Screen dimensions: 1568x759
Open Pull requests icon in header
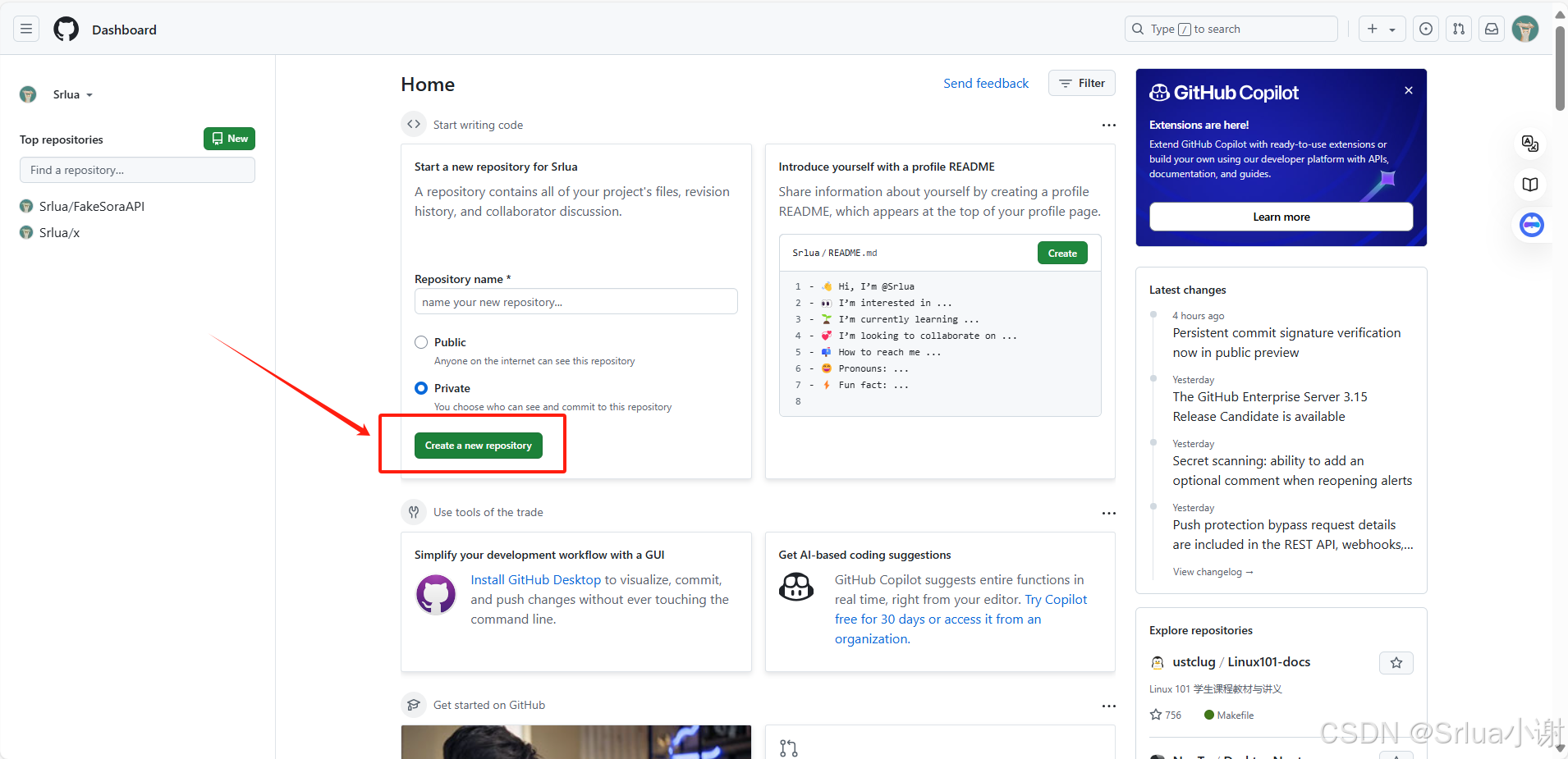point(1459,30)
